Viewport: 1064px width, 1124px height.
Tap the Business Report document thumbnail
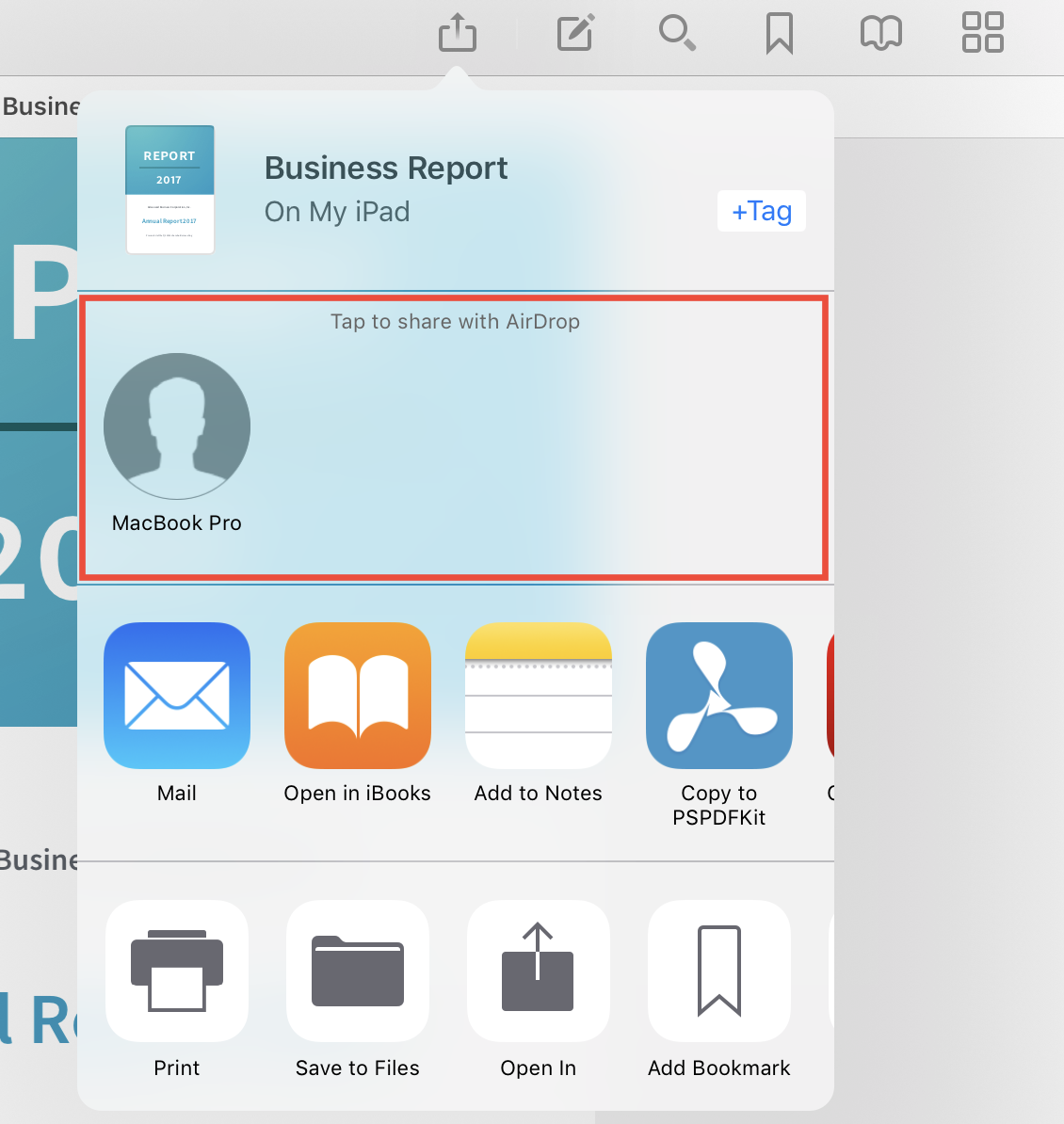coord(170,189)
